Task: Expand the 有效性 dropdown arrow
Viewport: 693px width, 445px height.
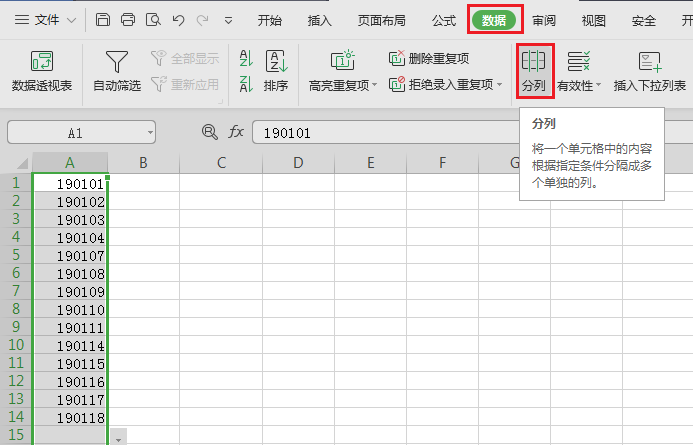Action: 598,85
